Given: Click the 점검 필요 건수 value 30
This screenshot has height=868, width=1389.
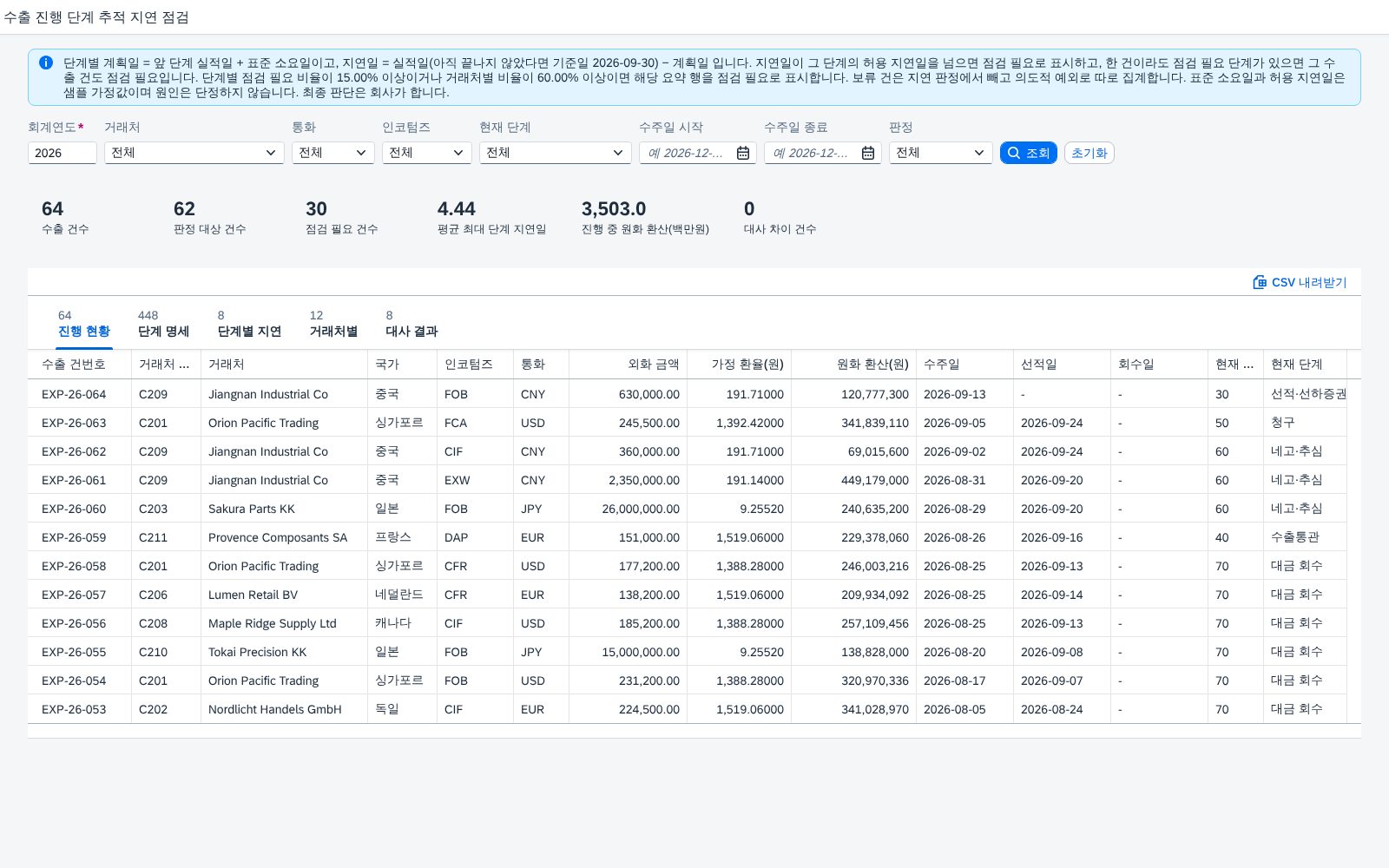Looking at the screenshot, I should tap(316, 209).
